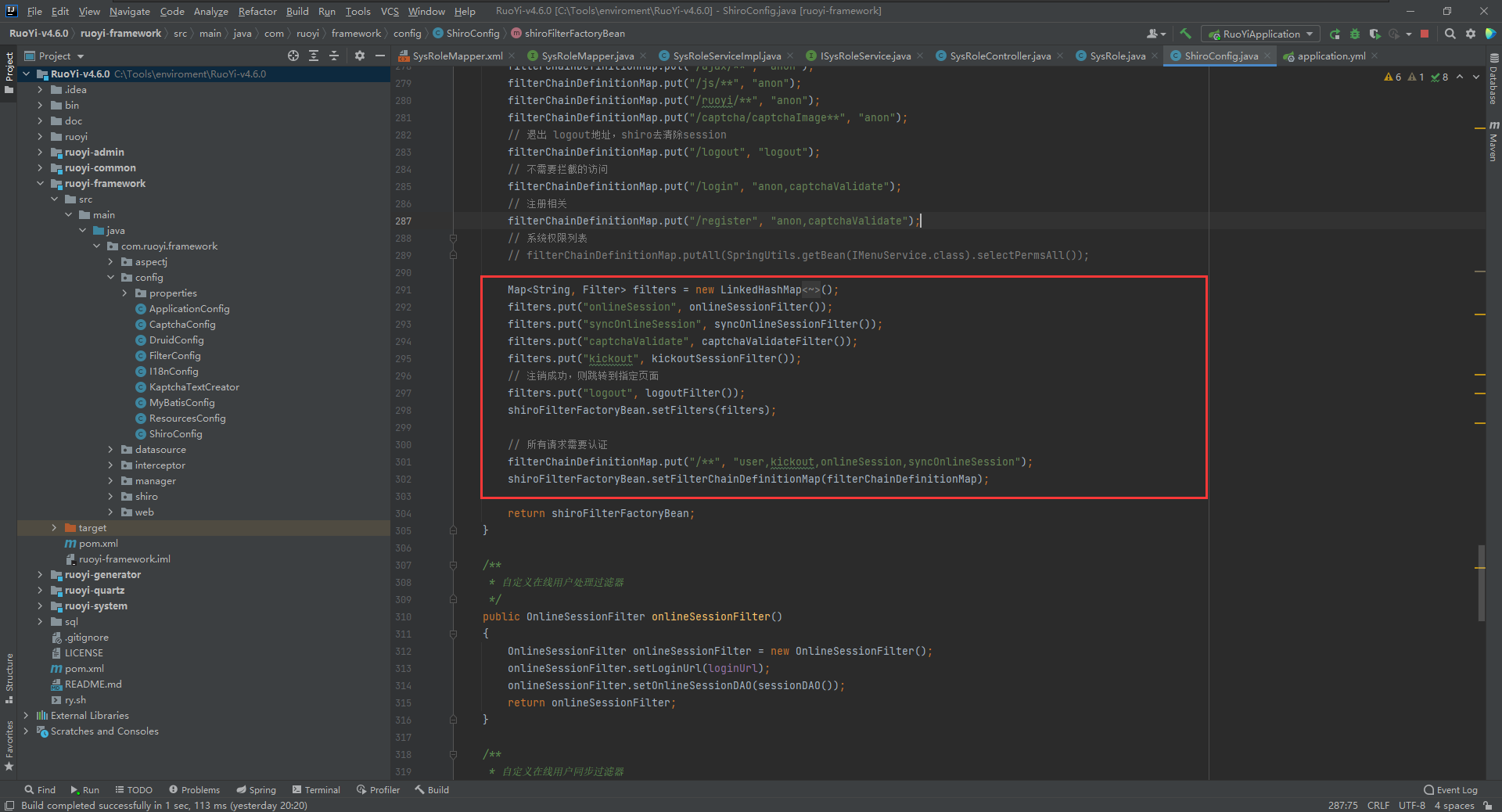Open the Structure tool window
This screenshot has height=812, width=1502.
coord(9,677)
